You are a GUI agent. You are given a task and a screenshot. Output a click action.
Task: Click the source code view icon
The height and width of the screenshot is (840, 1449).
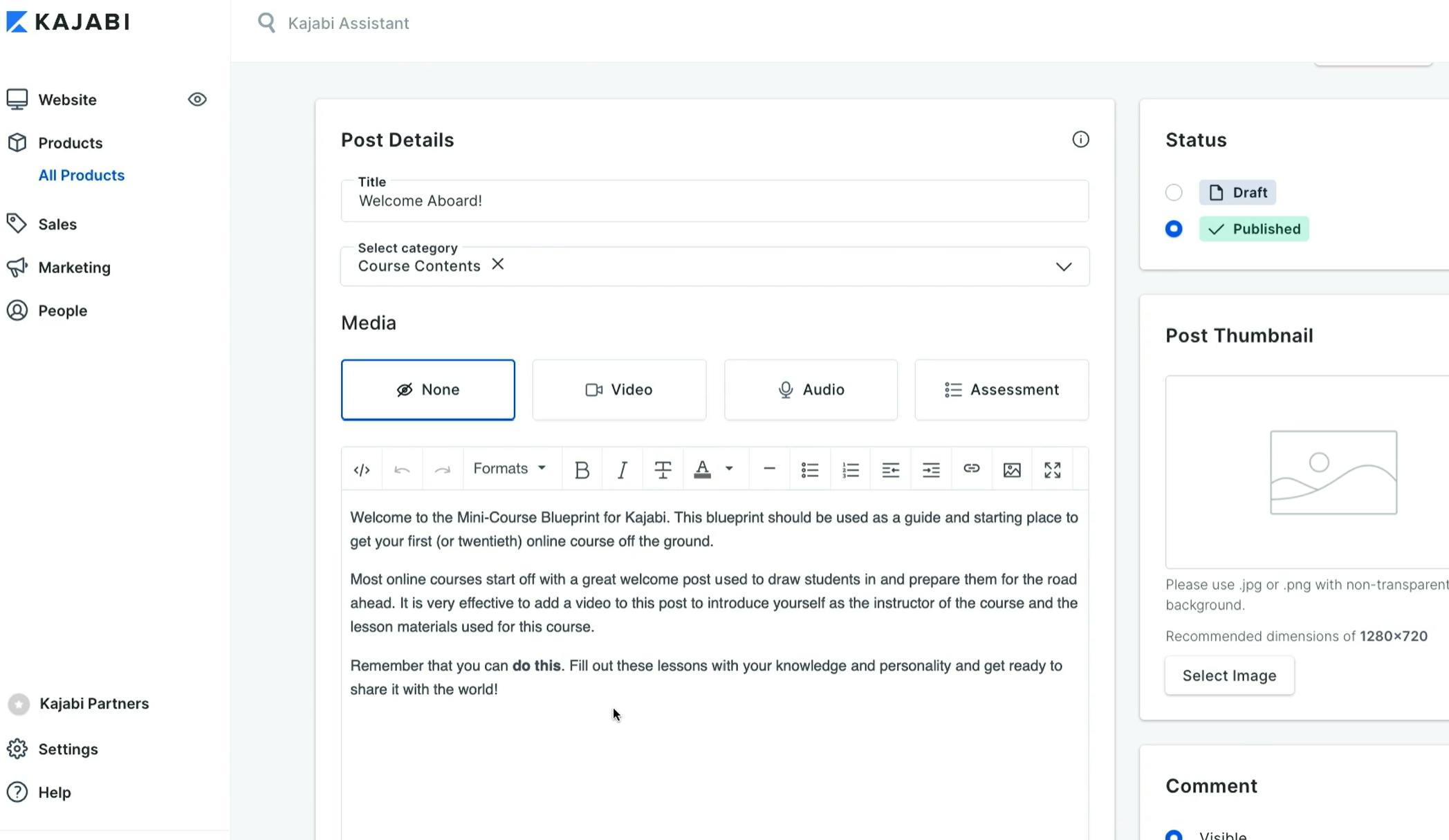(x=362, y=469)
